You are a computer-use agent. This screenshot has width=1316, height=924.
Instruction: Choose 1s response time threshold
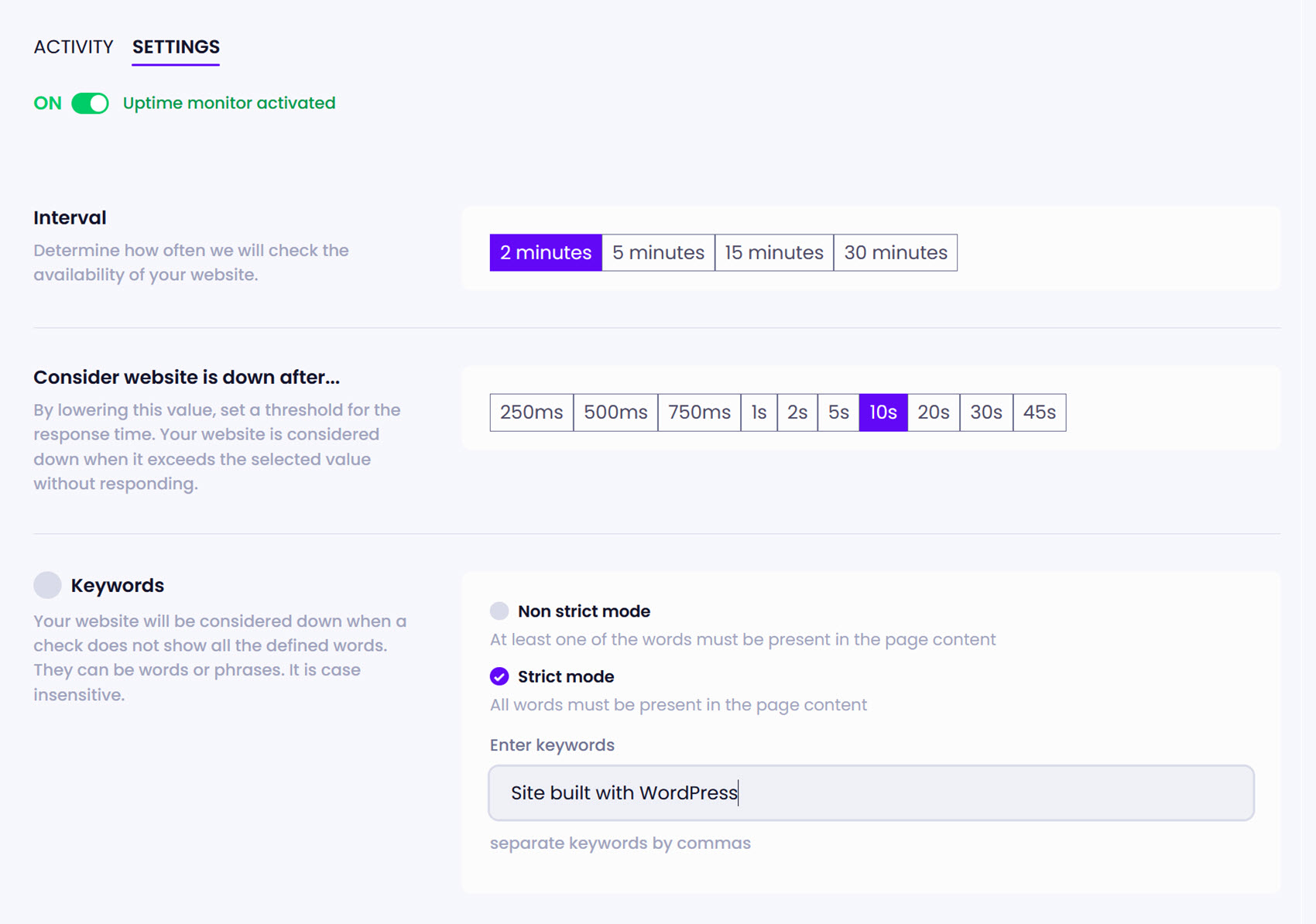pyautogui.click(x=759, y=412)
